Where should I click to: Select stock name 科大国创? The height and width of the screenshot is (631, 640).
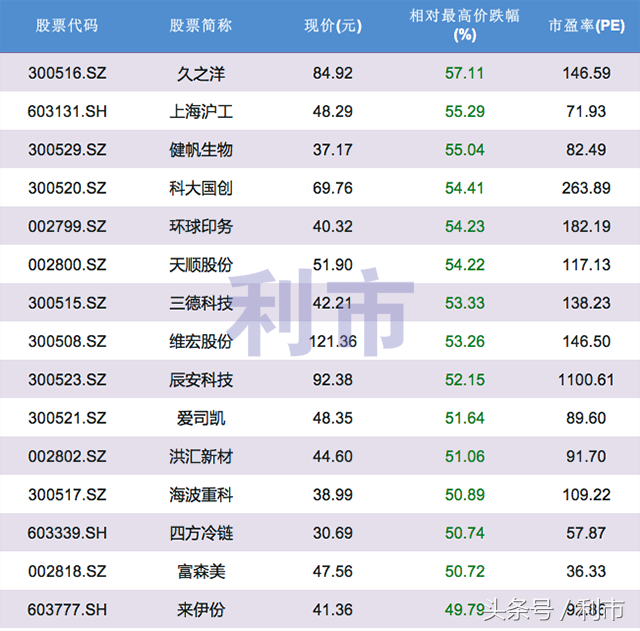click(x=201, y=189)
